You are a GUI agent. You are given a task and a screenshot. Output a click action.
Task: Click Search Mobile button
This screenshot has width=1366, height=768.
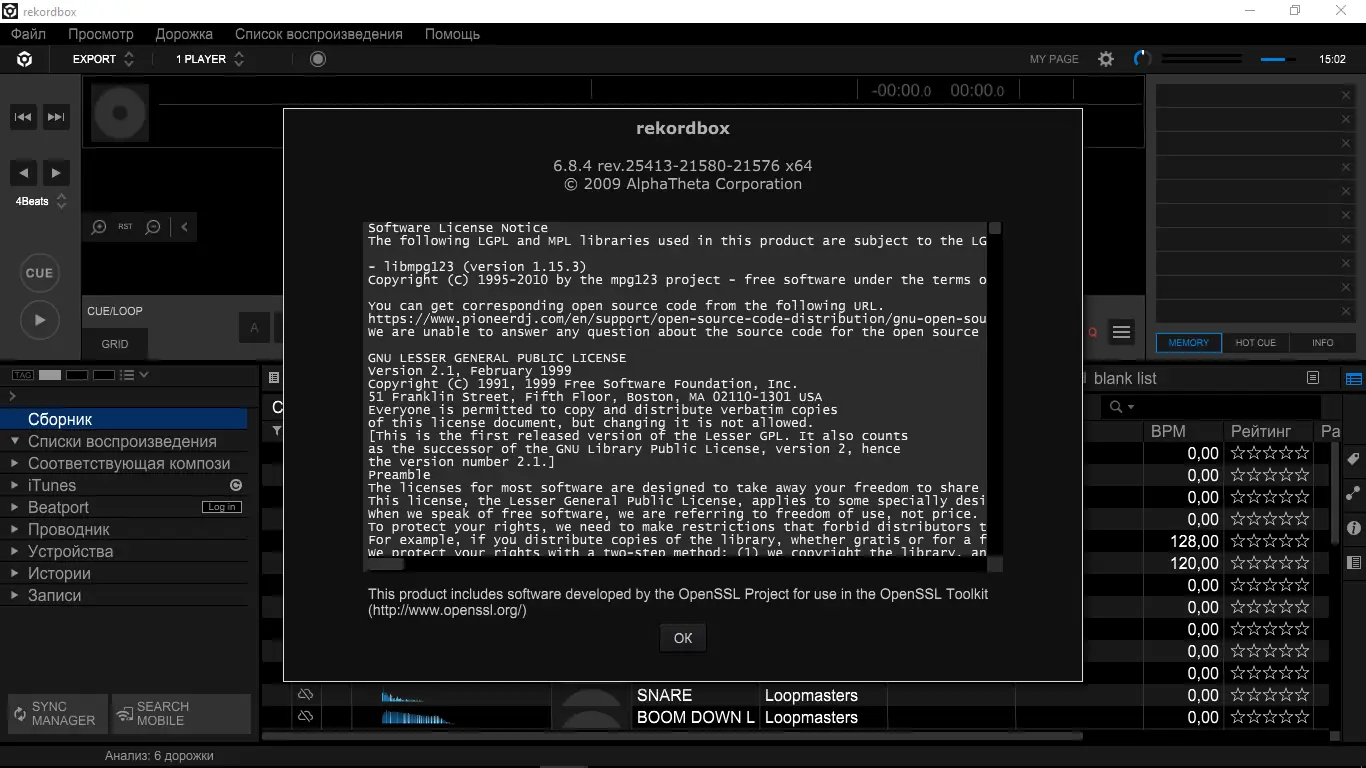(181, 713)
